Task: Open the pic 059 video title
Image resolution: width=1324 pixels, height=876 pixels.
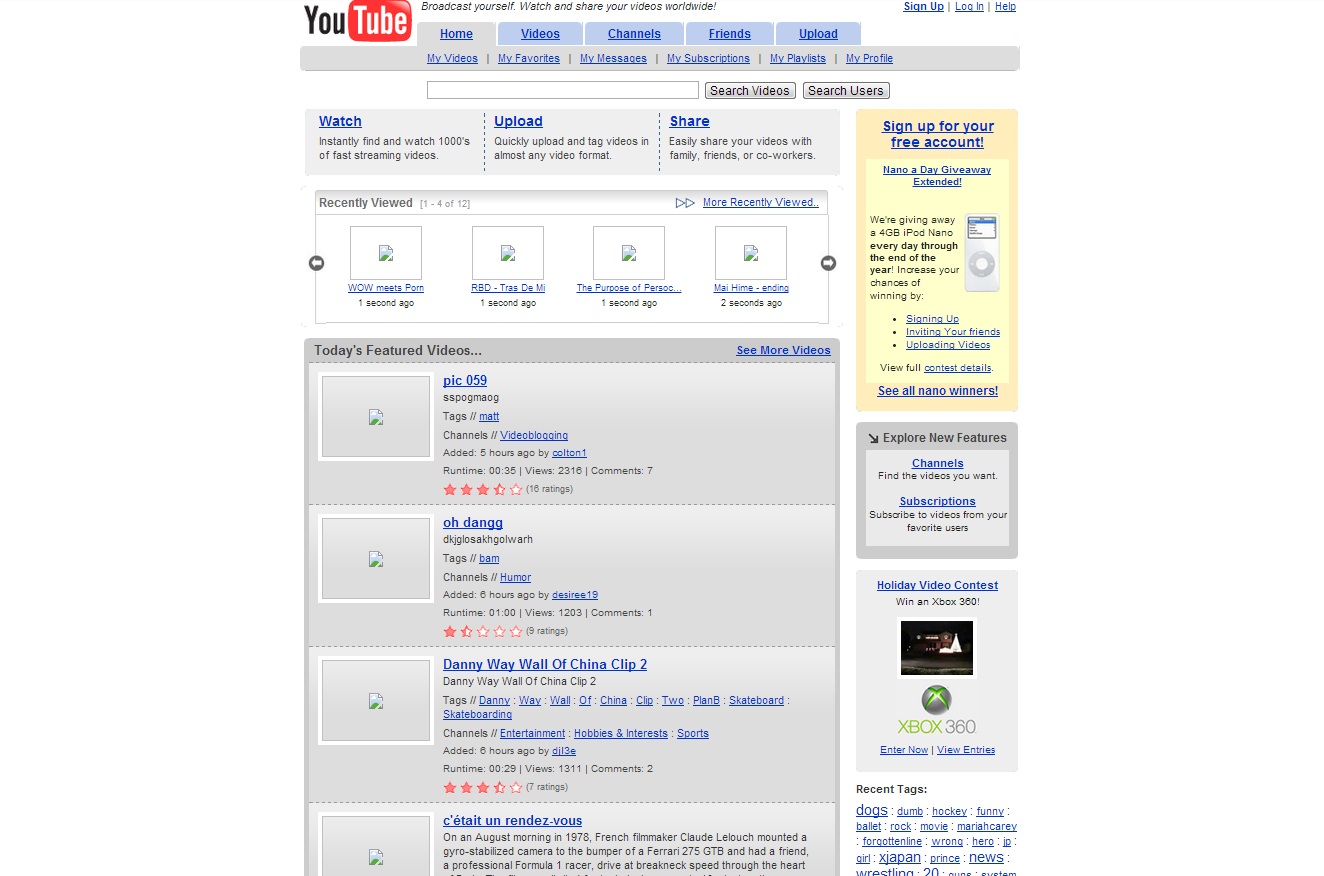Action: click(x=465, y=380)
